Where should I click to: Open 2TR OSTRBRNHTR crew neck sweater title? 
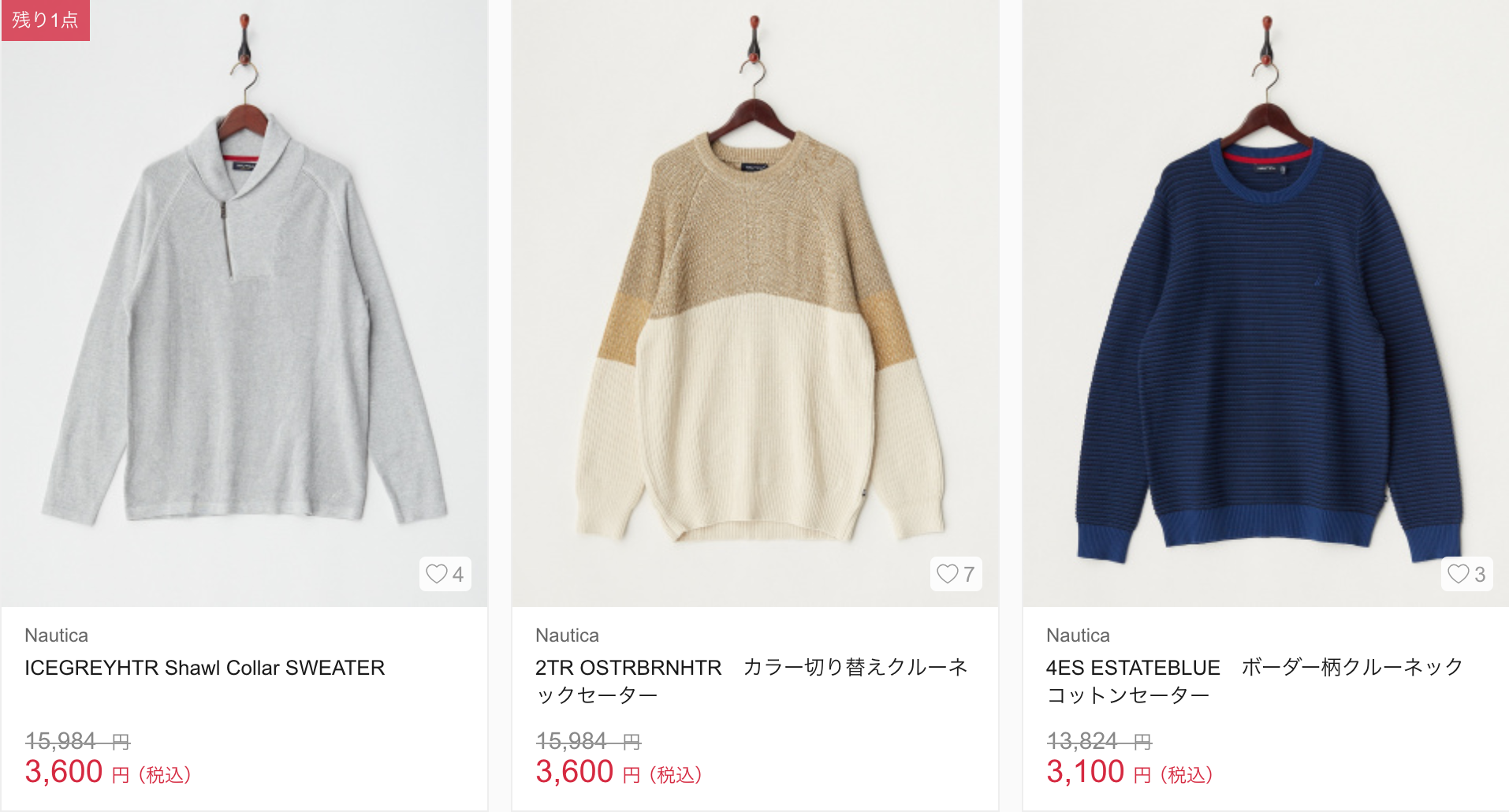(x=751, y=681)
